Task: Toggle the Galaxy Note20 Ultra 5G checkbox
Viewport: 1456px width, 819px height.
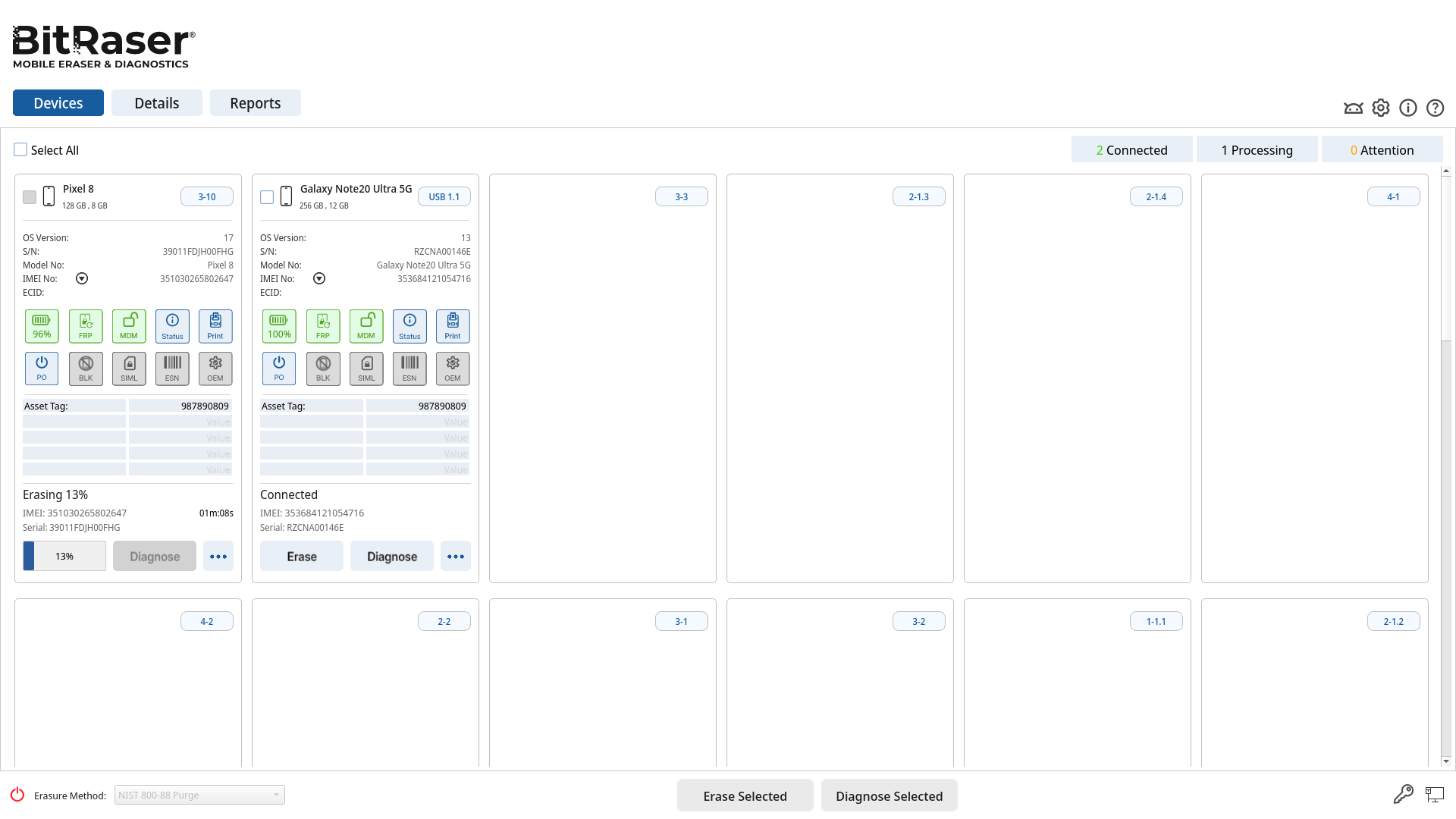Action: point(267,197)
